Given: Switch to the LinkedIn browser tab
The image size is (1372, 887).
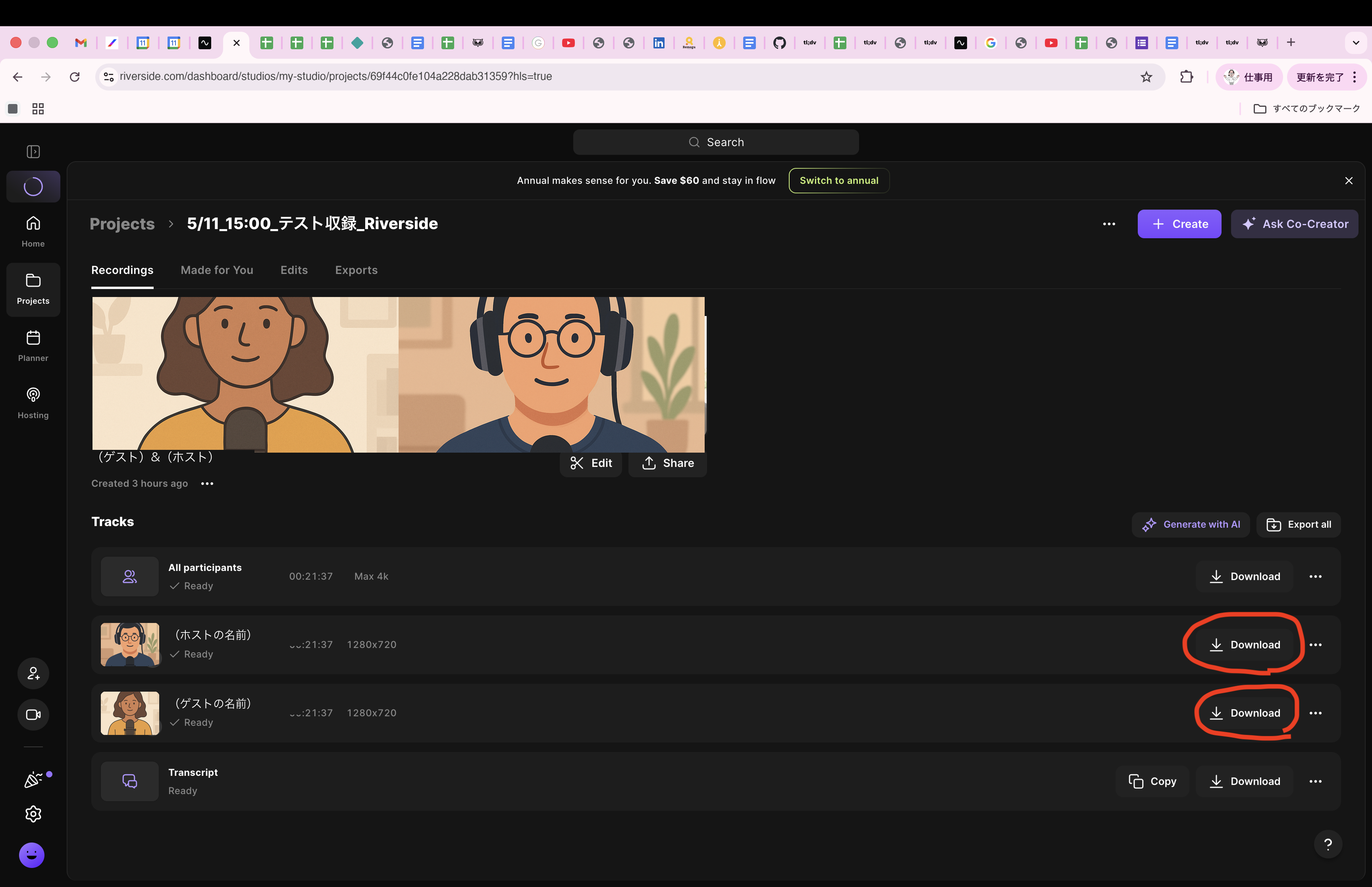Looking at the screenshot, I should pos(659,42).
